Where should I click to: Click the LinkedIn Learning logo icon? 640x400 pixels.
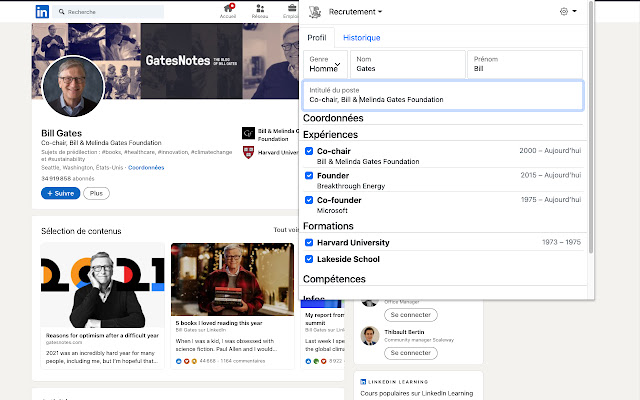(x=363, y=382)
